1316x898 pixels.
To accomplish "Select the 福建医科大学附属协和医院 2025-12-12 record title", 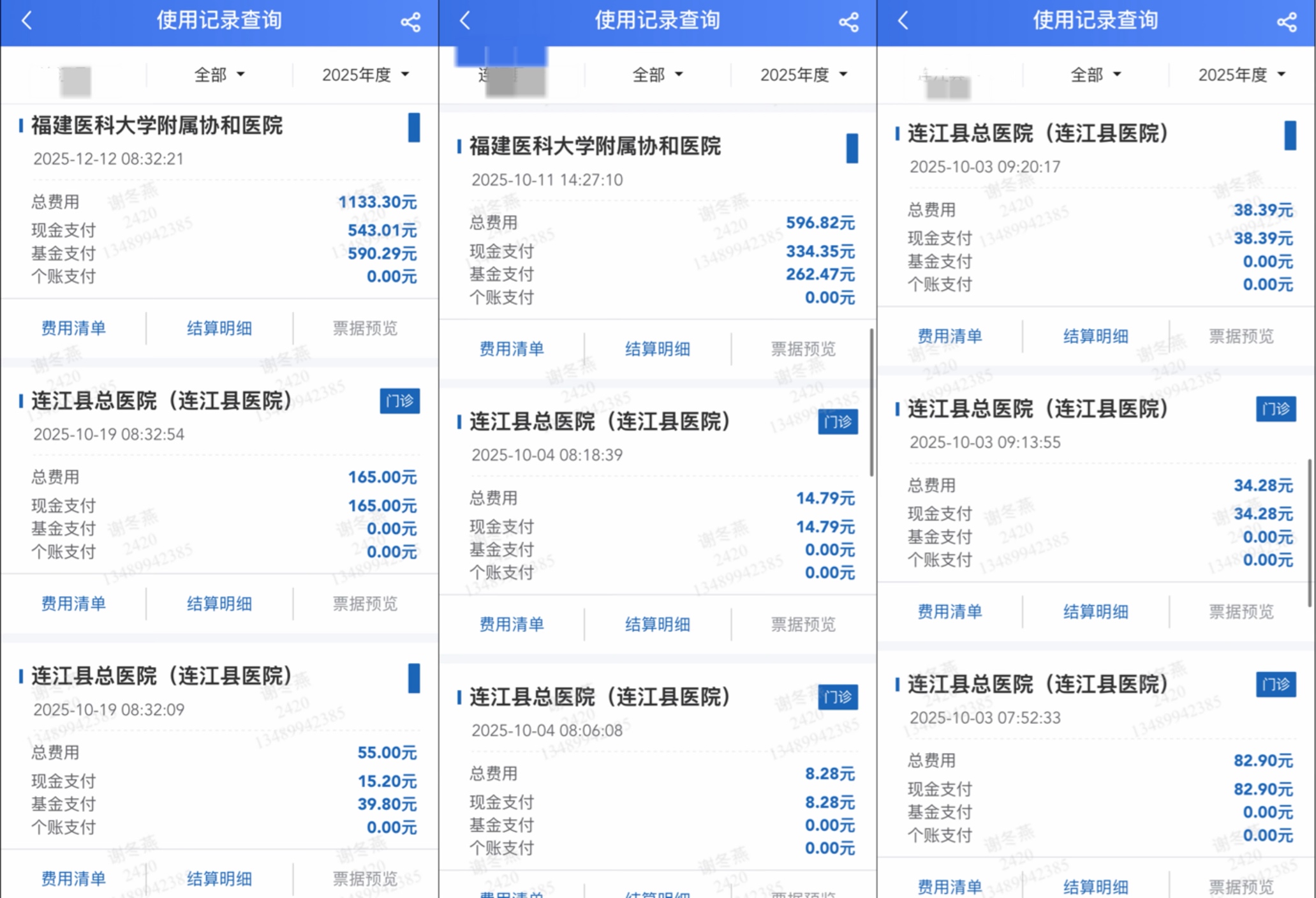I will [x=157, y=125].
